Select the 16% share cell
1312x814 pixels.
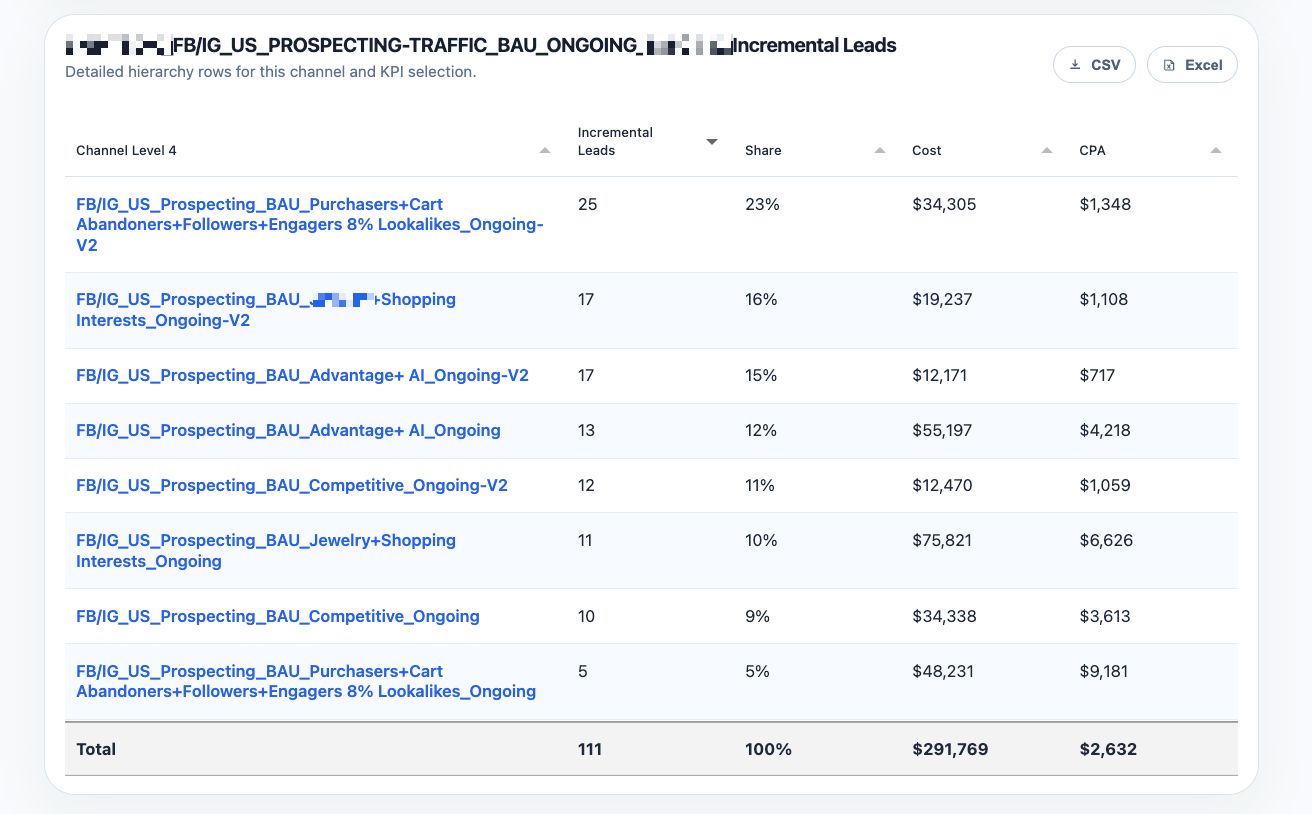(x=761, y=300)
